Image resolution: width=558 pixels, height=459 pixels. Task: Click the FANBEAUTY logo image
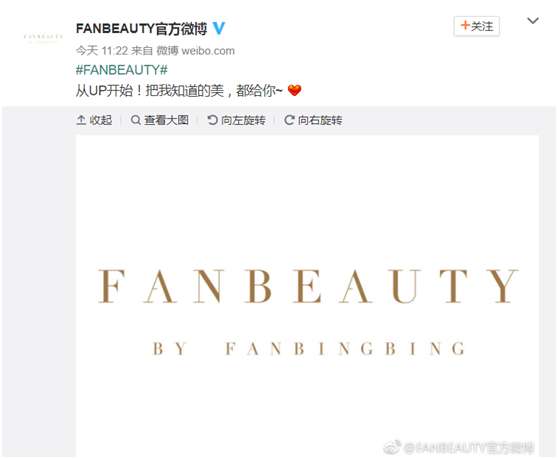tap(307, 296)
